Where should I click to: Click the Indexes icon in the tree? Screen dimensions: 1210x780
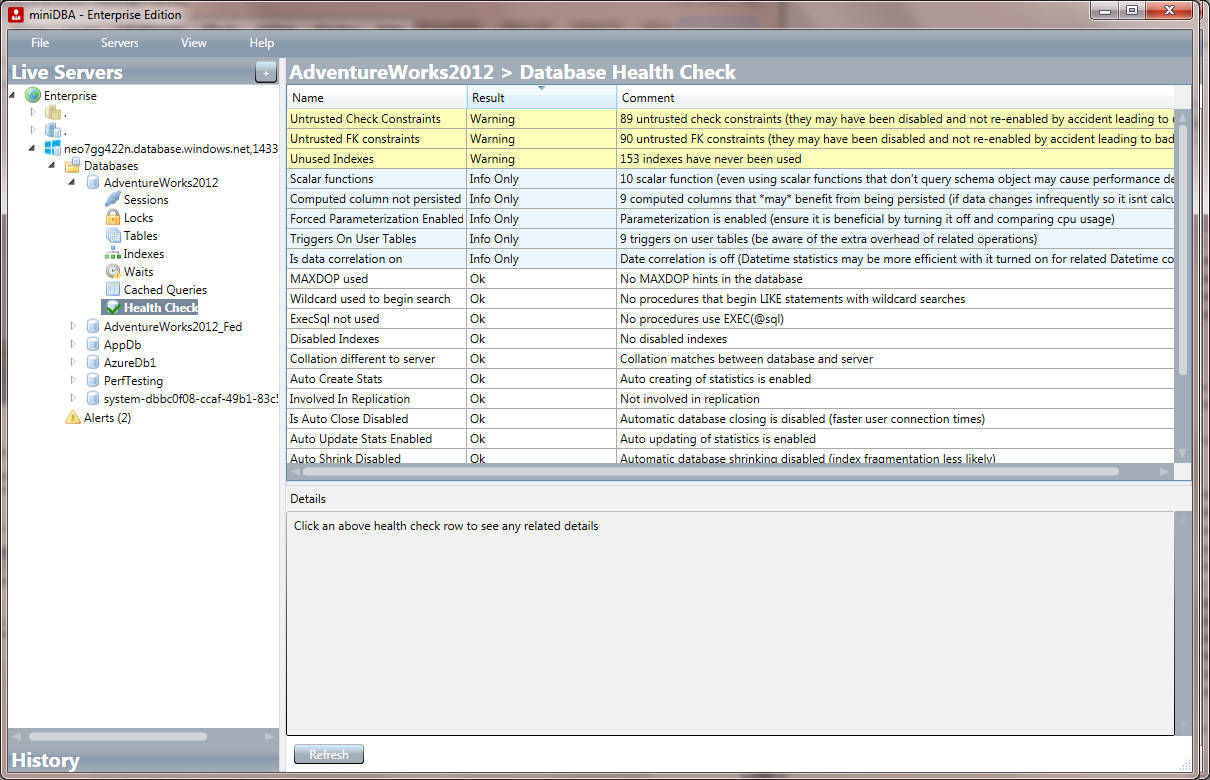click(x=112, y=253)
